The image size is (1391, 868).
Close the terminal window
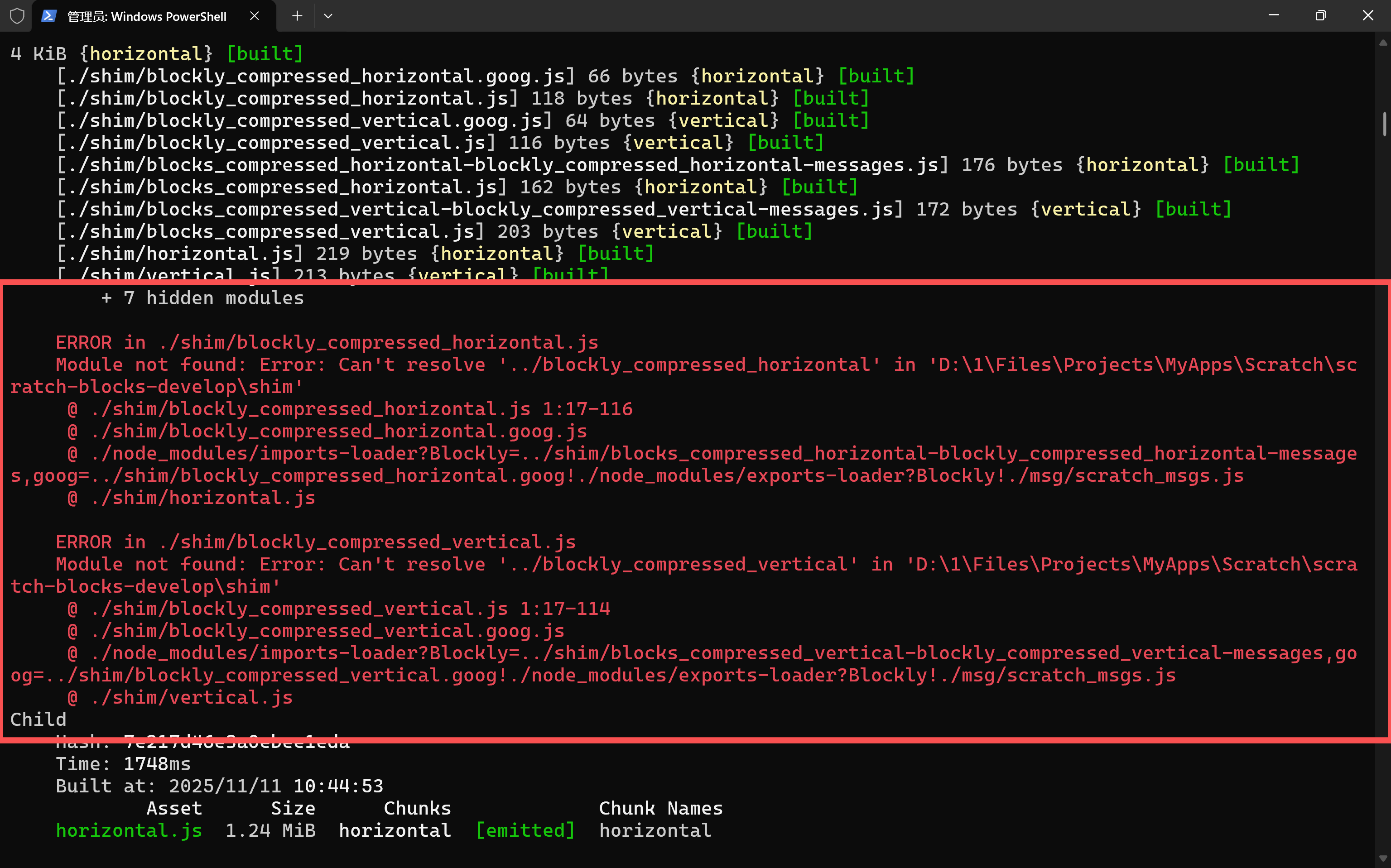point(1367,15)
